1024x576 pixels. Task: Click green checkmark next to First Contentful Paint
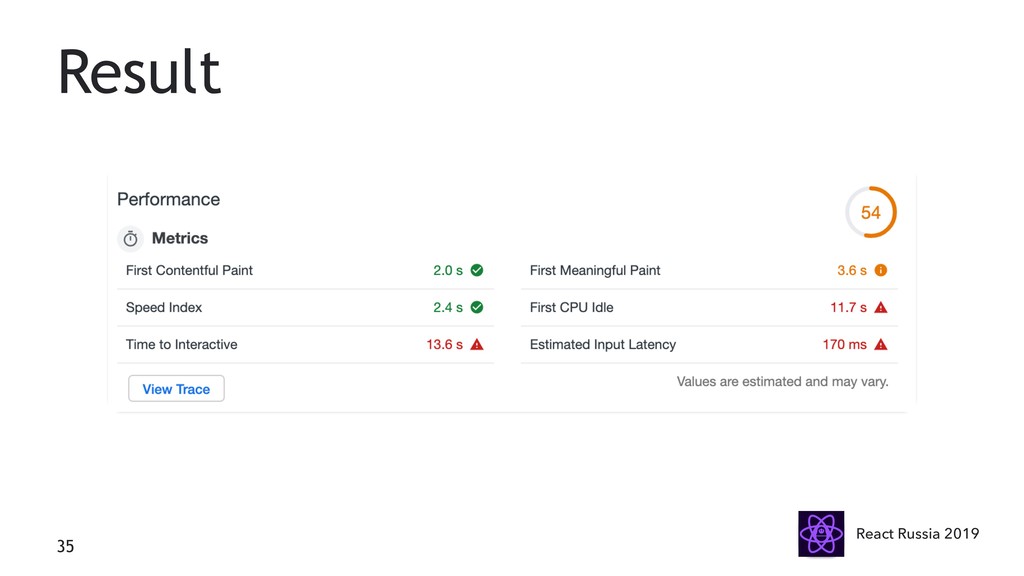coord(477,270)
